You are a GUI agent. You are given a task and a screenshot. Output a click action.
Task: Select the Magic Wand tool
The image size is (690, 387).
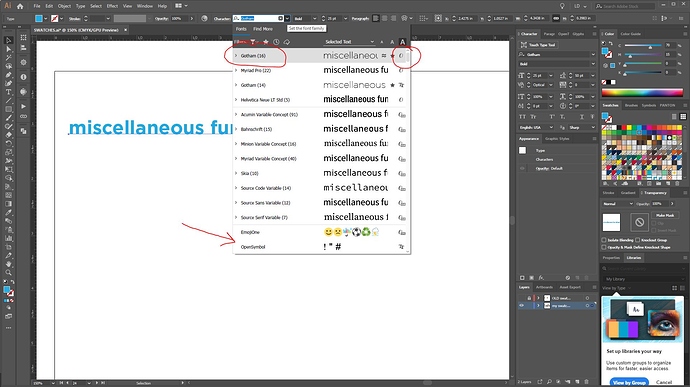click(x=8, y=58)
